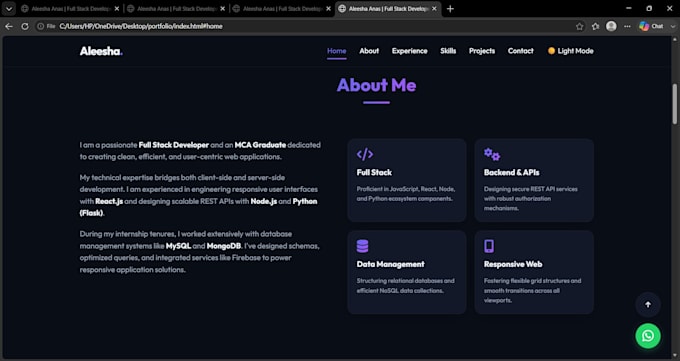Click the Full Stack card title
The width and height of the screenshot is (680, 361).
pyautogui.click(x=374, y=172)
